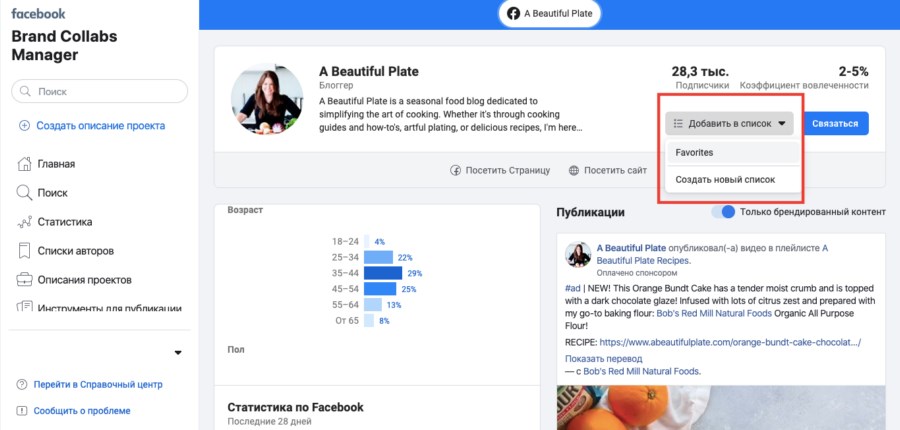Click the Facebook icon in A Beautiful Plate pill
The image size is (900, 430).
click(x=514, y=13)
